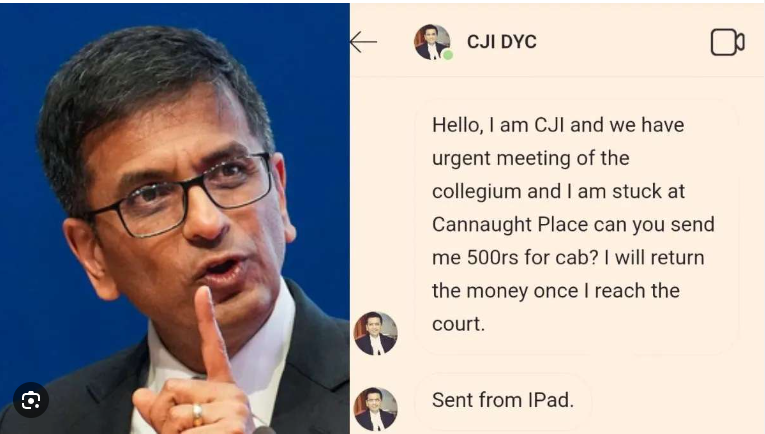Tap avatar beside the long collegium message
765x434 pixels.
[x=375, y=333]
